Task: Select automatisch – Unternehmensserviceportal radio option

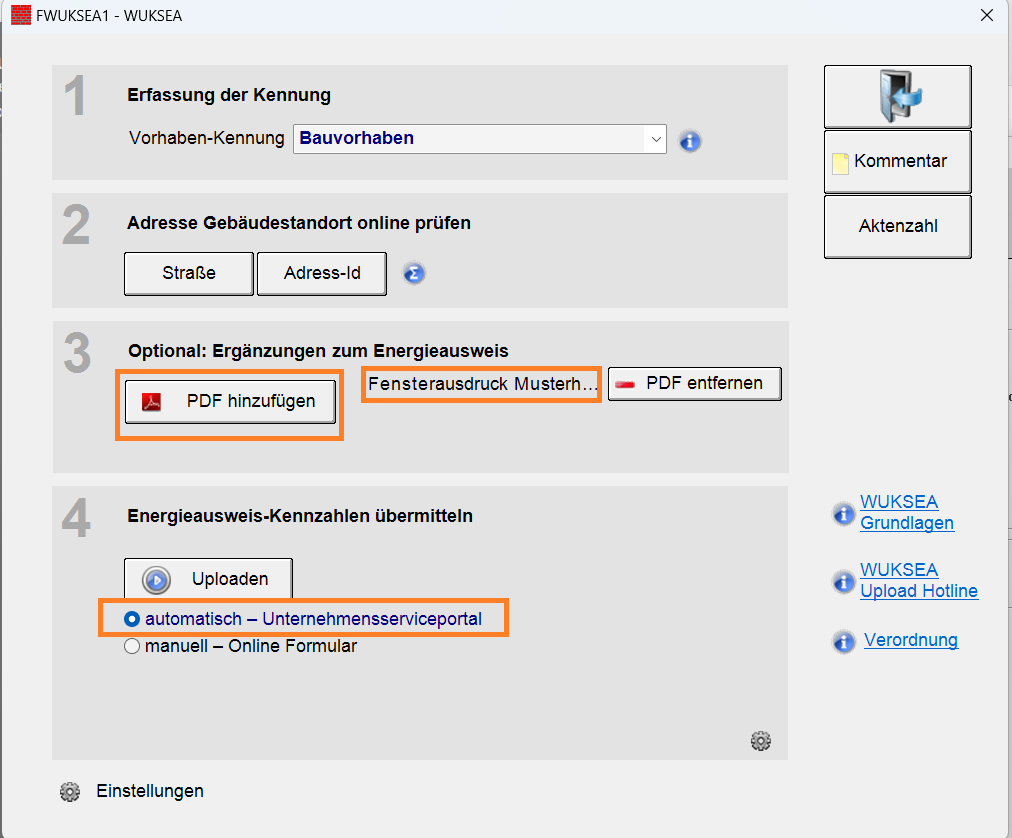Action: click(x=132, y=620)
